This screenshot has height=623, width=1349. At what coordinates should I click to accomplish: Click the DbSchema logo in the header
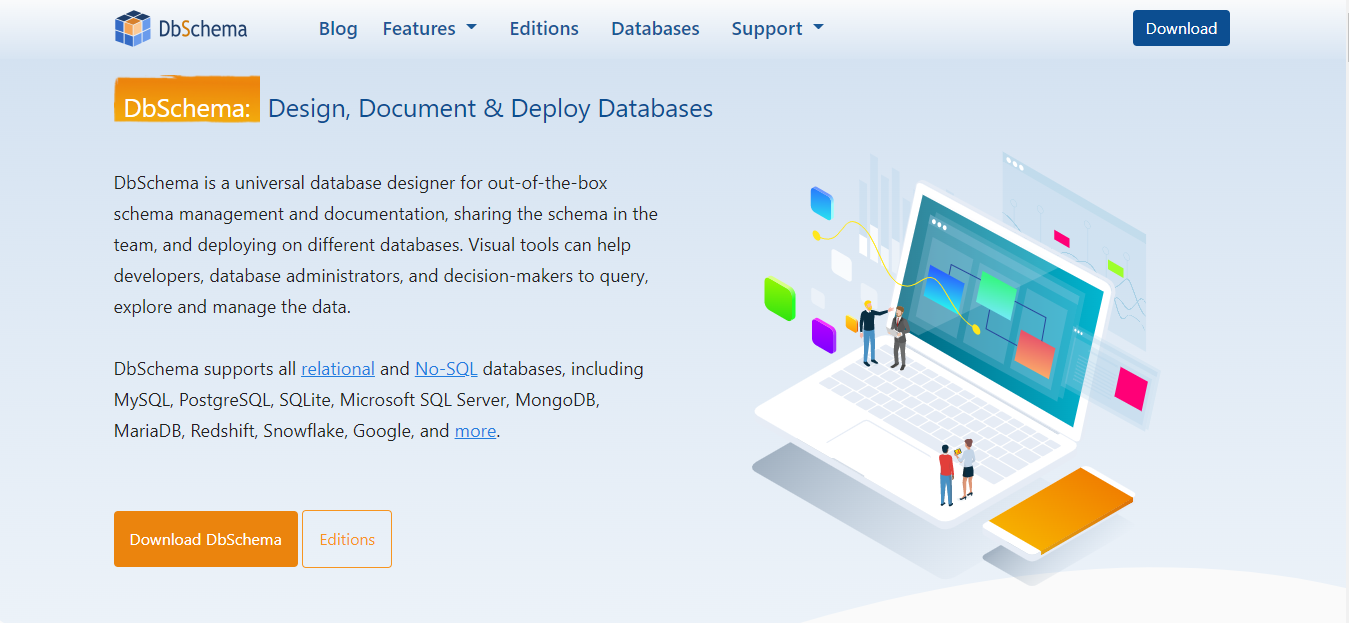[181, 29]
